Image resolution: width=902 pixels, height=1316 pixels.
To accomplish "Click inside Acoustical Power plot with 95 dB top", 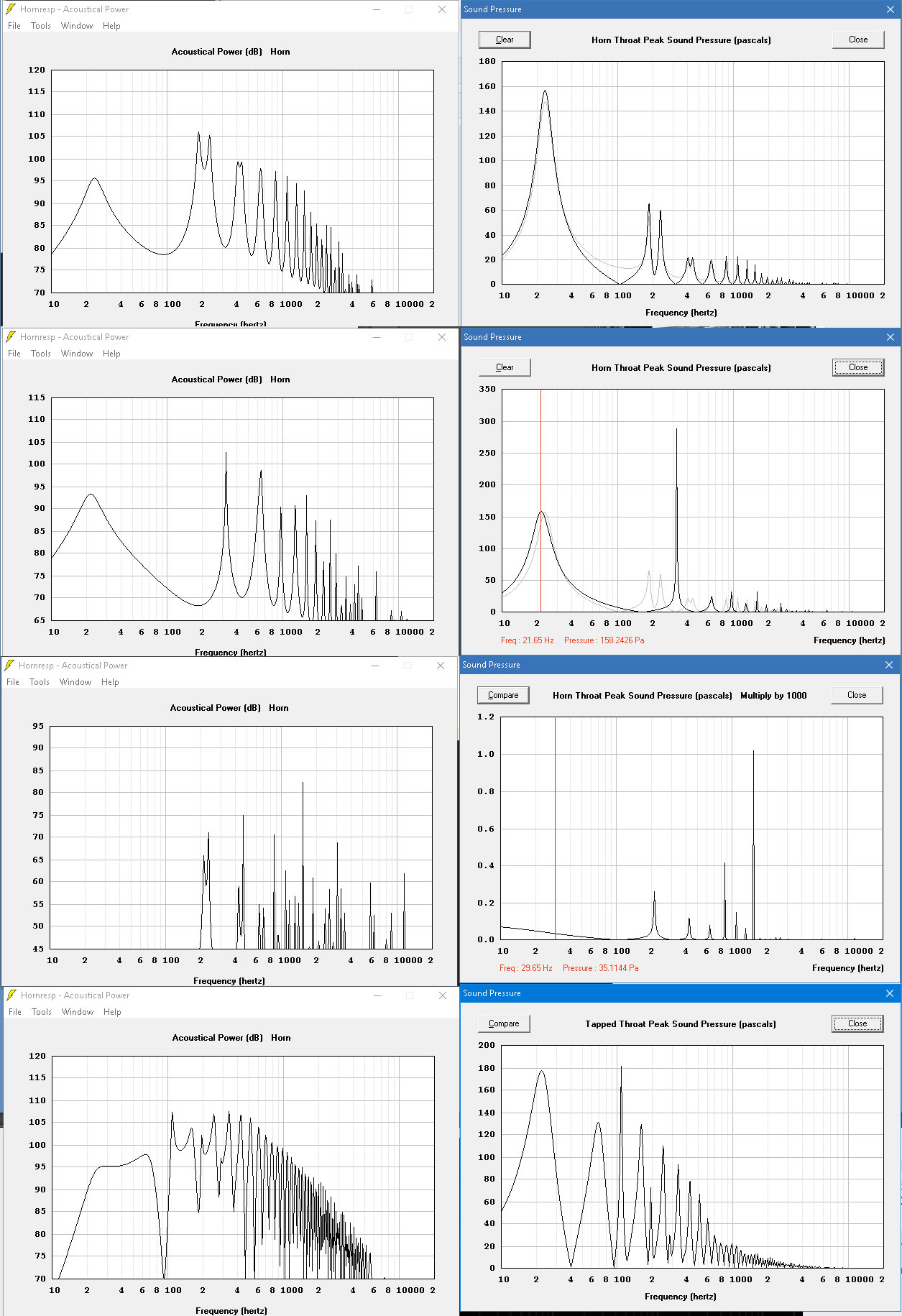I will click(x=241, y=837).
